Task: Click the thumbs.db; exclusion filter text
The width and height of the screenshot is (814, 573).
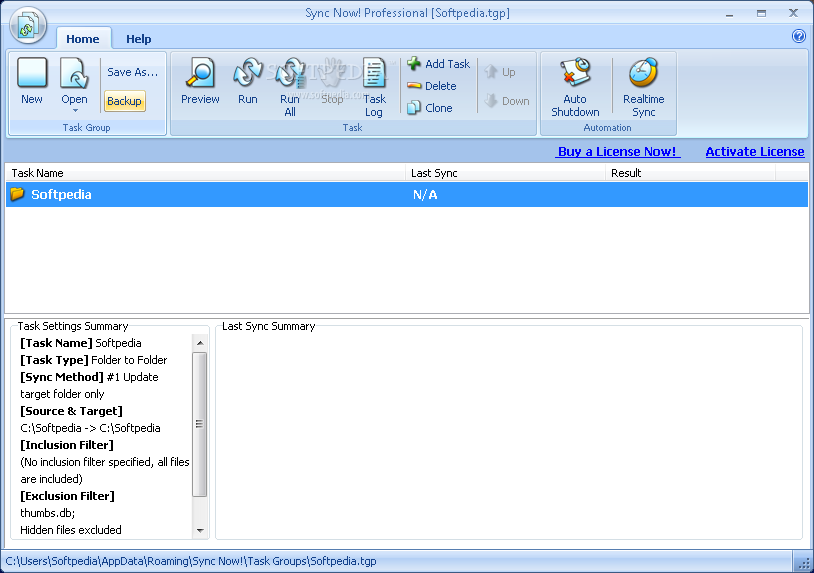Action: tap(48, 513)
